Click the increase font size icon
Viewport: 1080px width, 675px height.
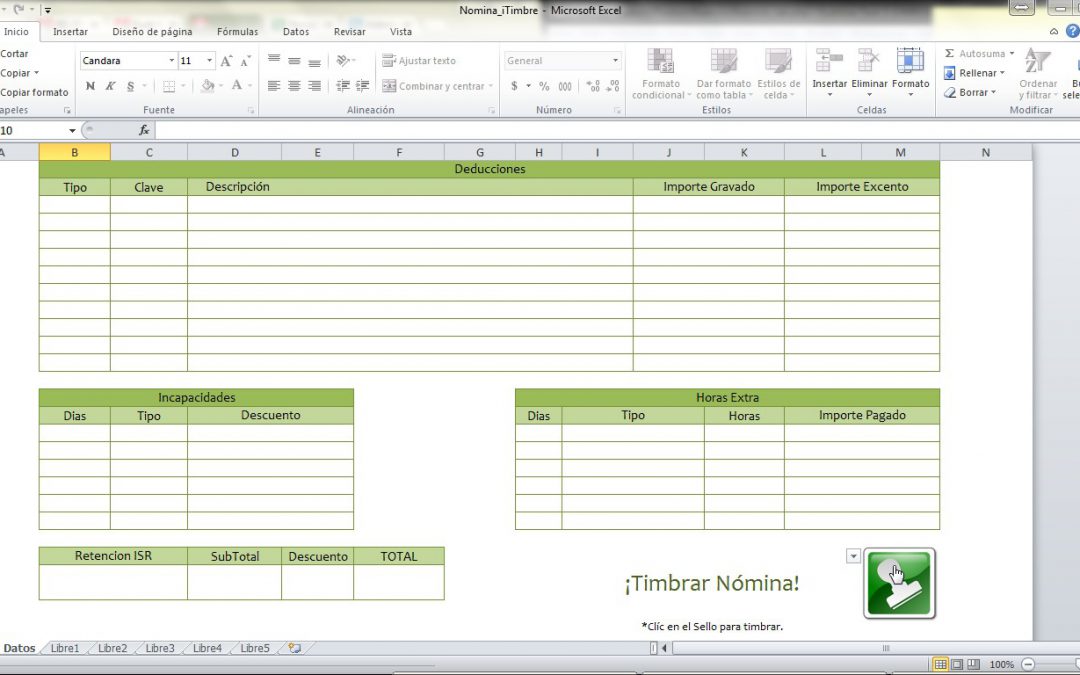227,61
